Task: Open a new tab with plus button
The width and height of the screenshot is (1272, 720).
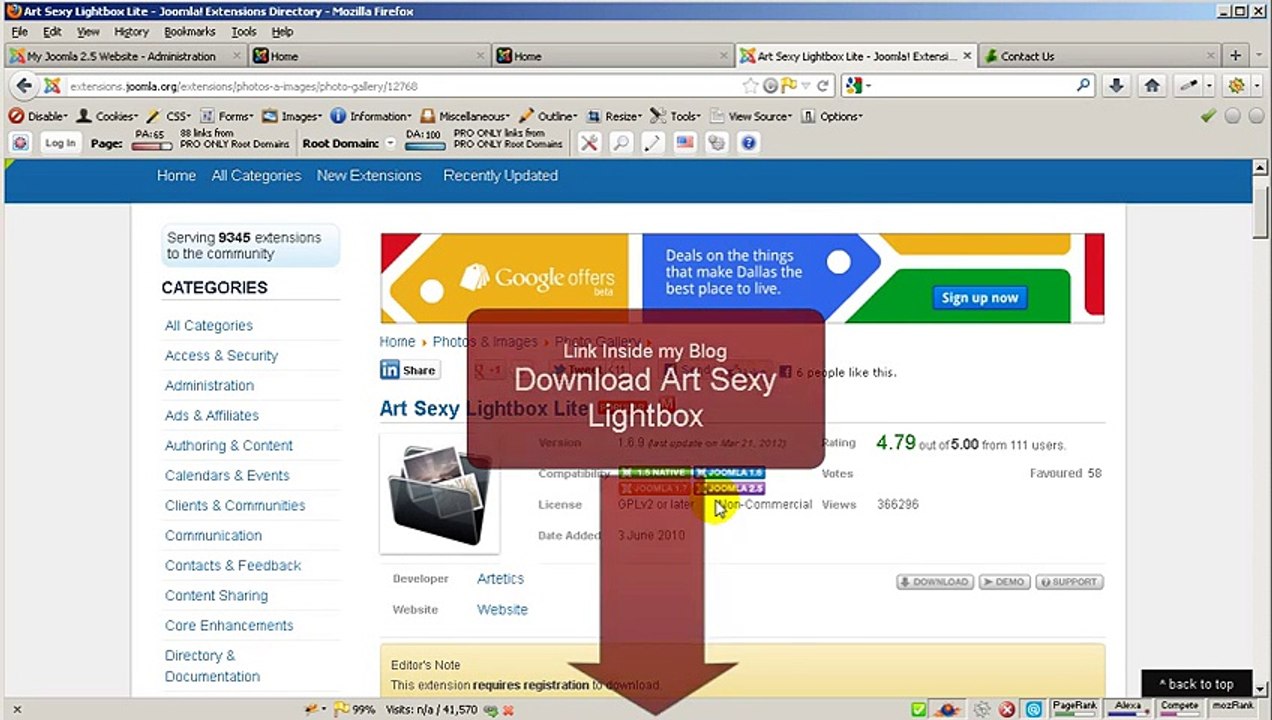Action: [1235, 56]
